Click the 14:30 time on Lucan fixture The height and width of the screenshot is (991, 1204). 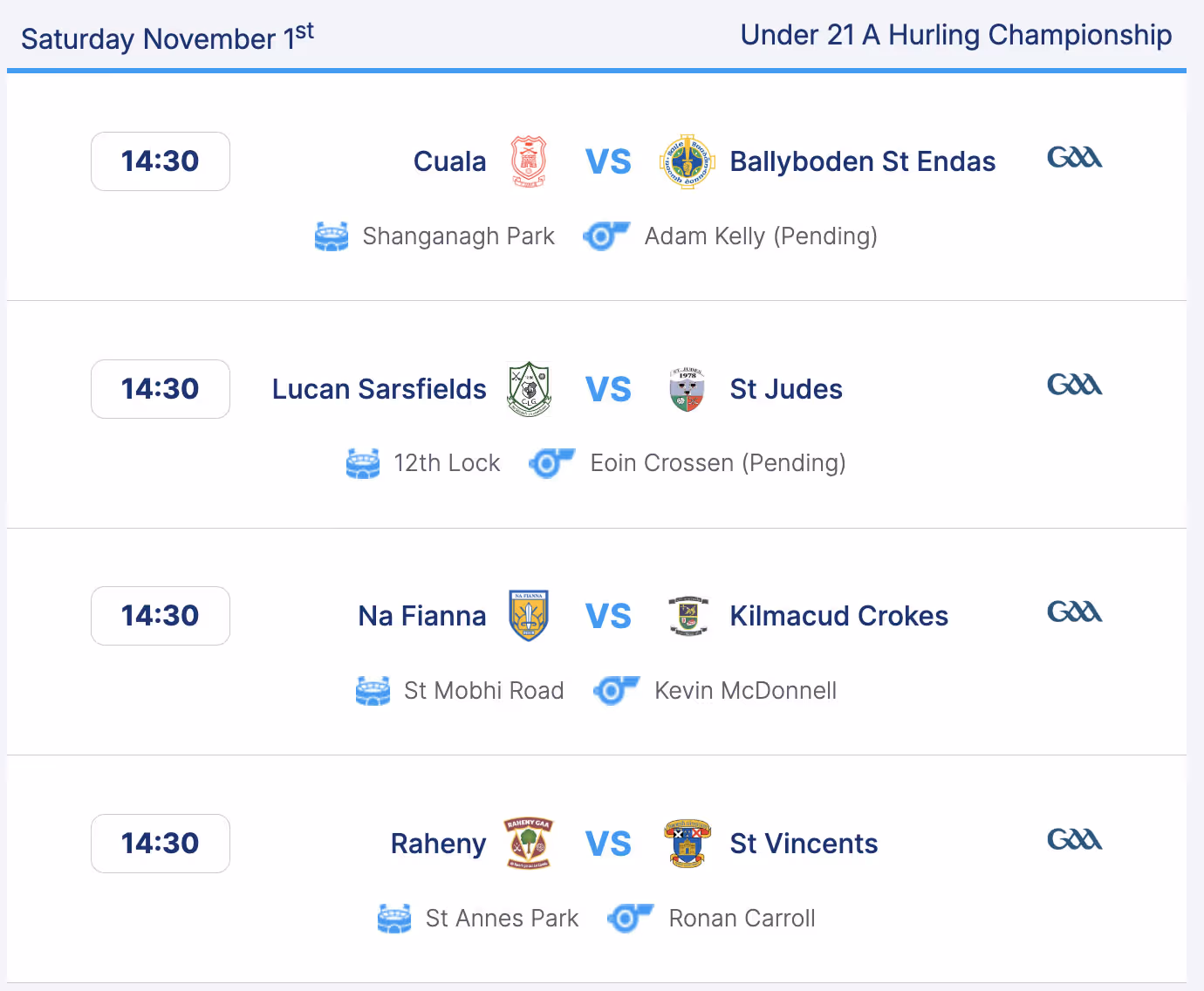(161, 389)
